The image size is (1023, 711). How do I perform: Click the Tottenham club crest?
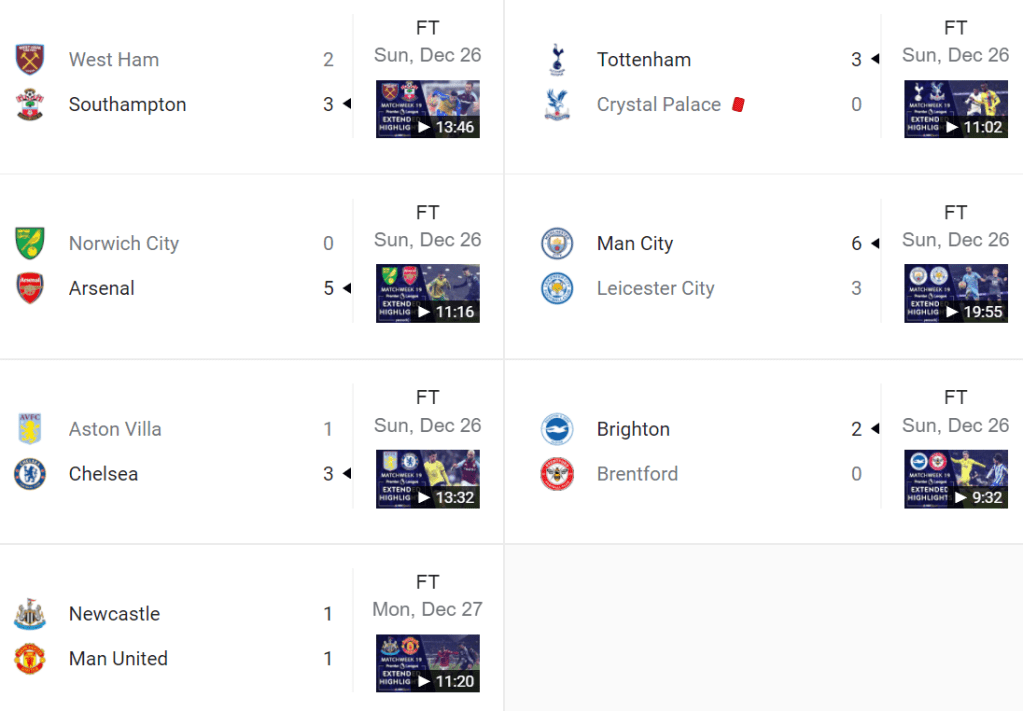pos(557,59)
